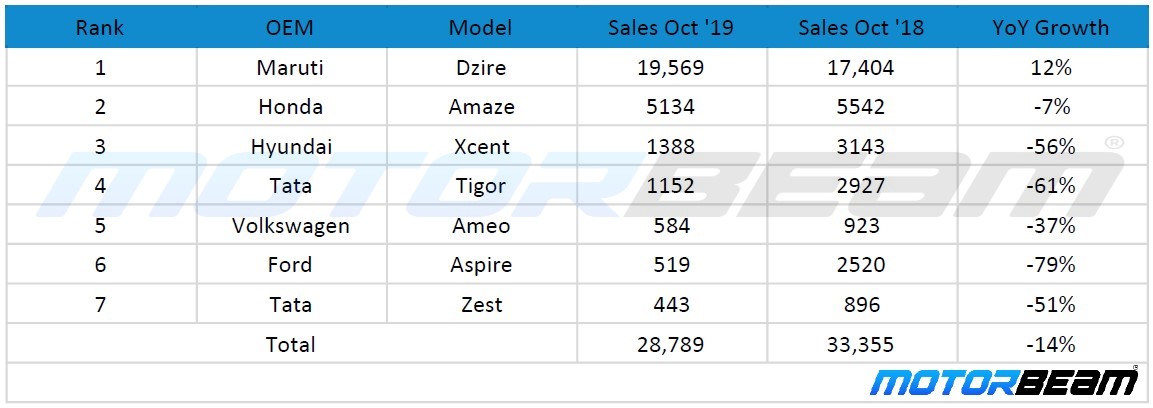Click the Maruti OEM cell
Viewport: 1153px width, 408px height.
[290, 68]
